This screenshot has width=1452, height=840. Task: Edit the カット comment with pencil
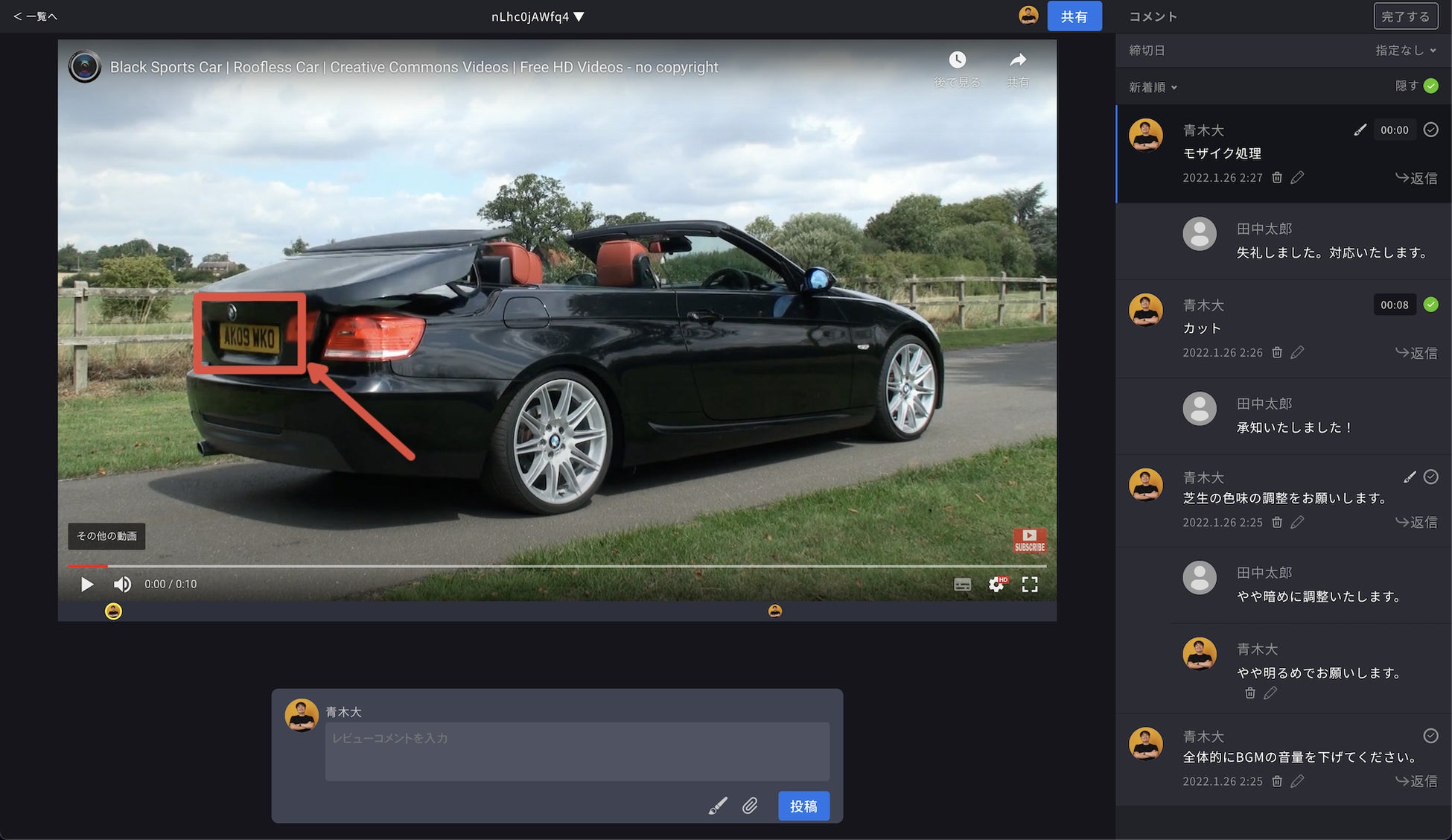coord(1297,352)
